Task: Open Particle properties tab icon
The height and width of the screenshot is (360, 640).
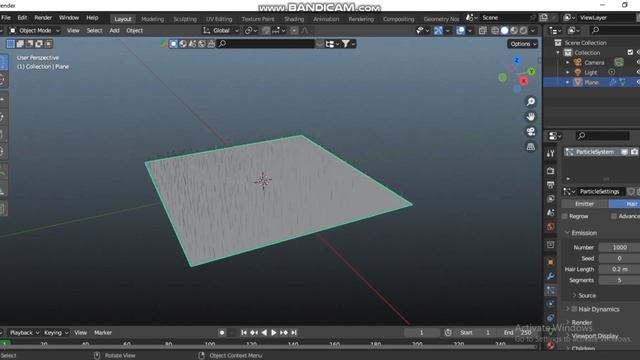Action: coord(550,290)
